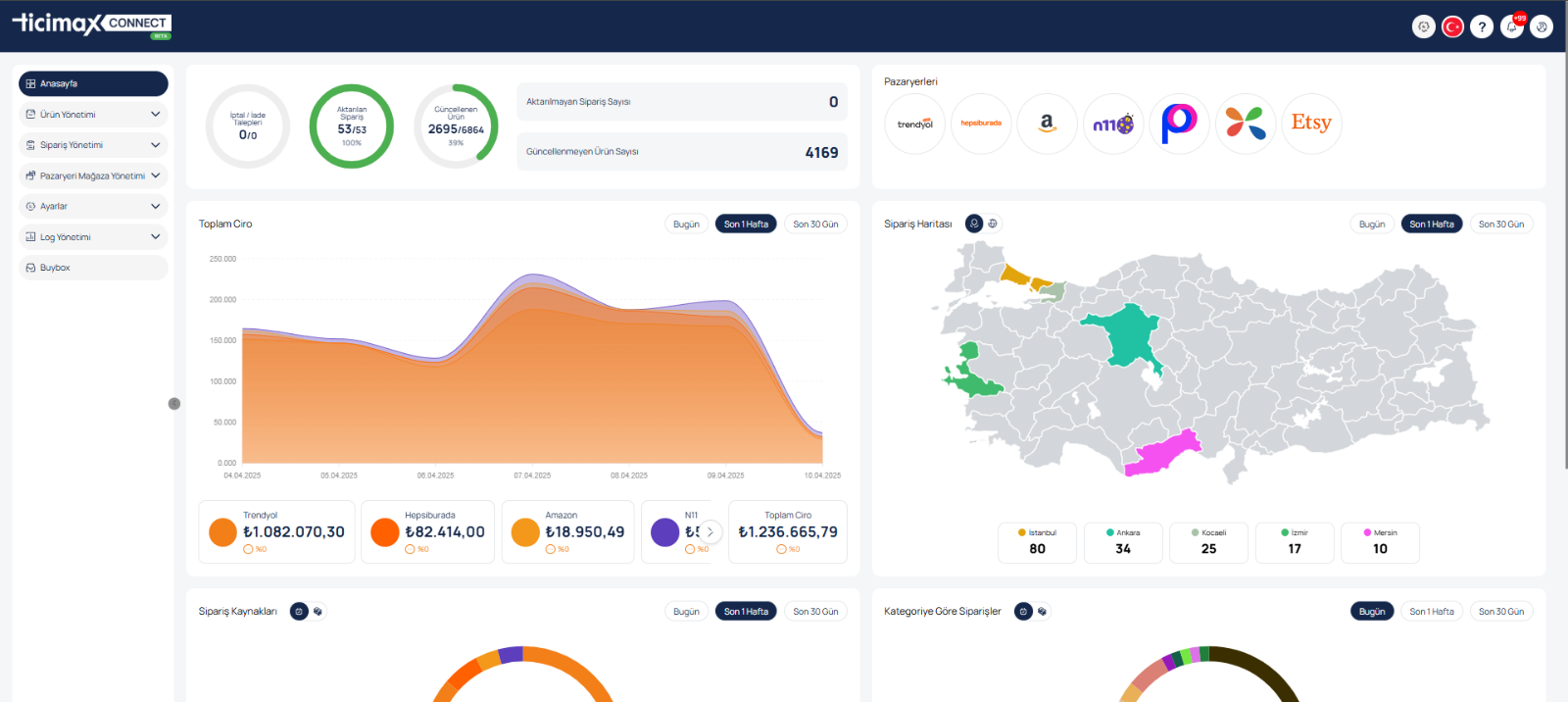Switch Sipariş Kaynakları to count view toggle
Image resolution: width=1568 pixels, height=702 pixels.
(x=299, y=611)
